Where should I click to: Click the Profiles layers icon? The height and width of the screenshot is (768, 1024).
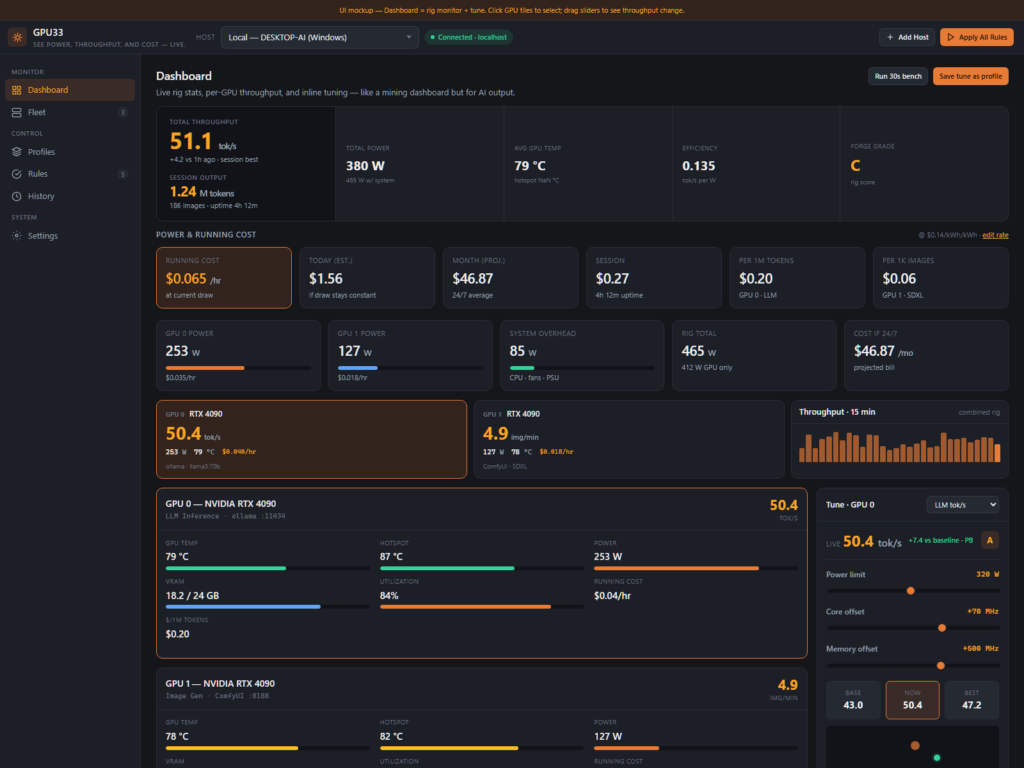17,152
